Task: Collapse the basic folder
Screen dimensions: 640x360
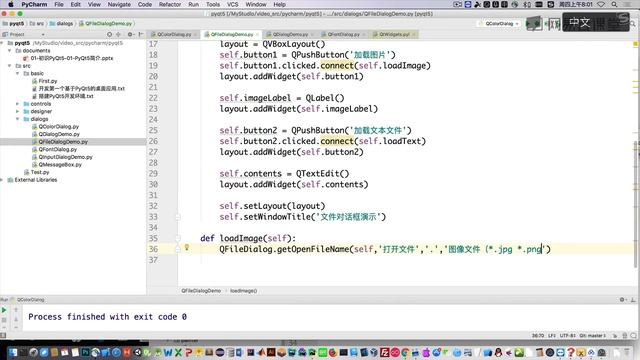Action: pos(18,73)
